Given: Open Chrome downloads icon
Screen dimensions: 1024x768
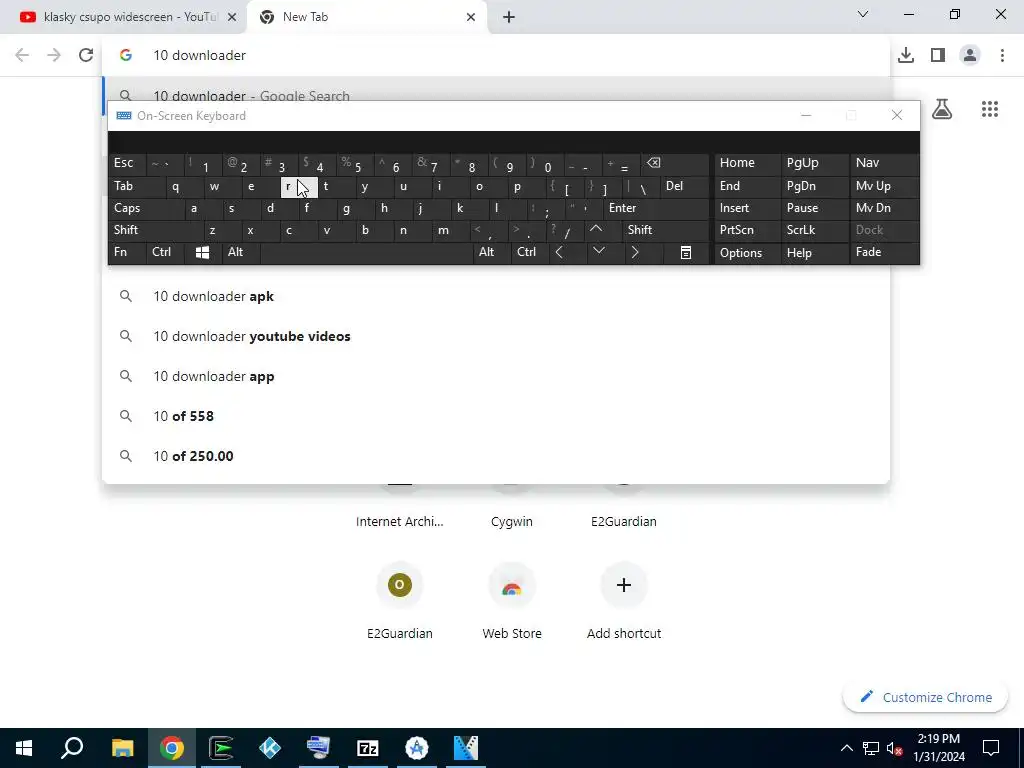Looking at the screenshot, I should [x=905, y=55].
